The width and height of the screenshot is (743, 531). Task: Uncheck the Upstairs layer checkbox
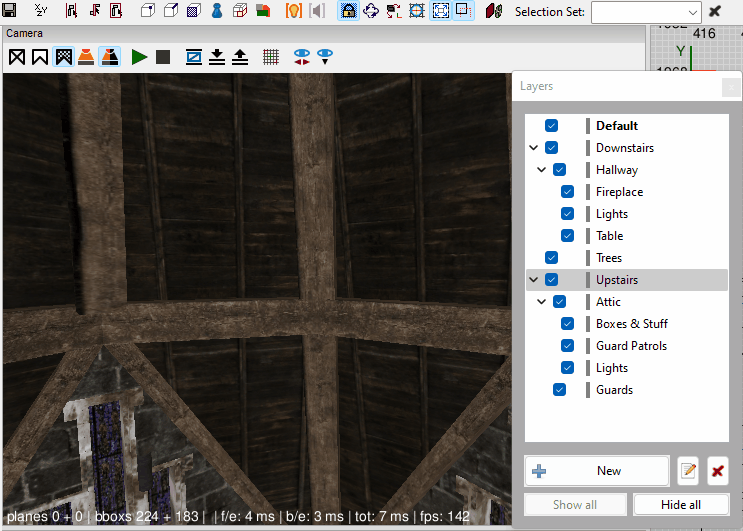(x=551, y=279)
